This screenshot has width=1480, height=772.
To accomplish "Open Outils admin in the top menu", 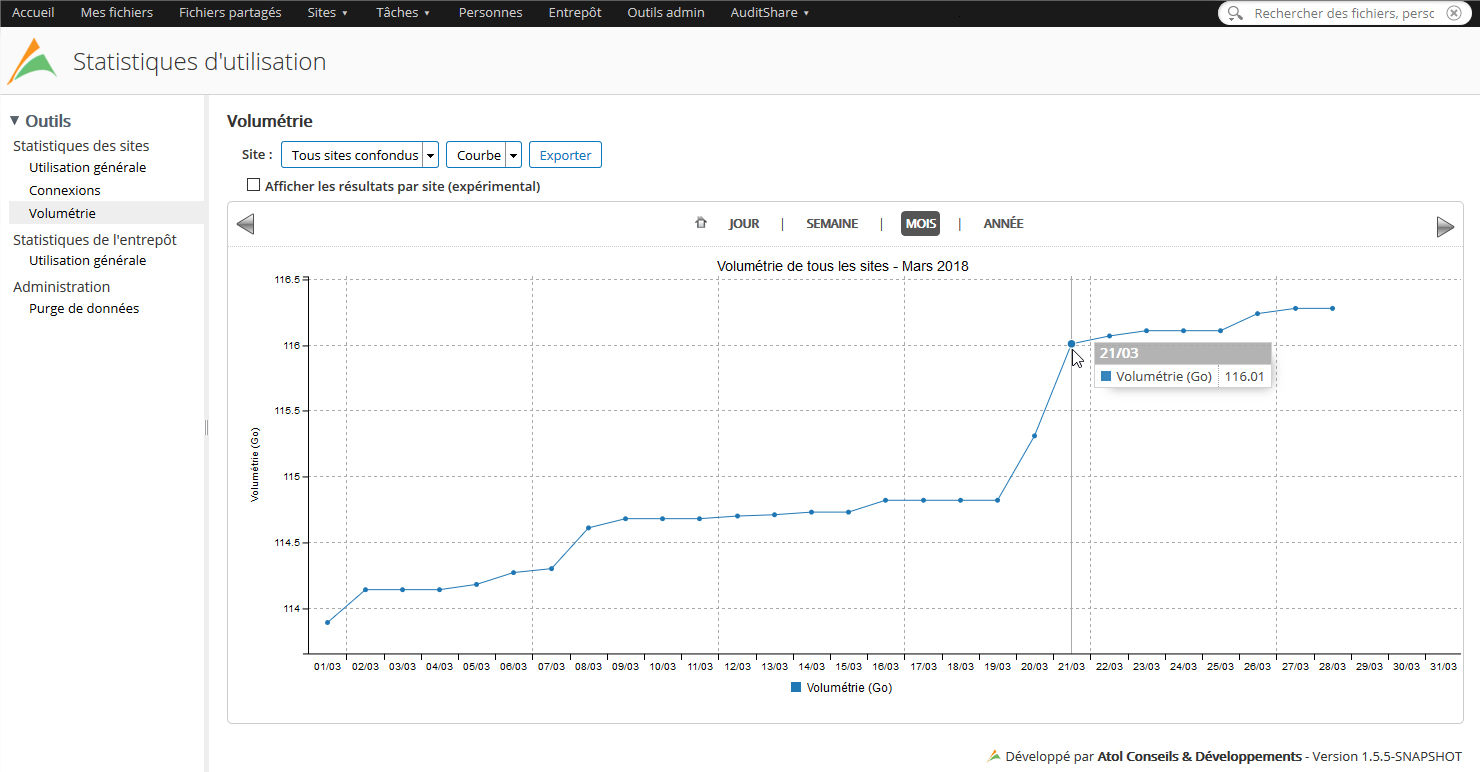I will click(666, 13).
